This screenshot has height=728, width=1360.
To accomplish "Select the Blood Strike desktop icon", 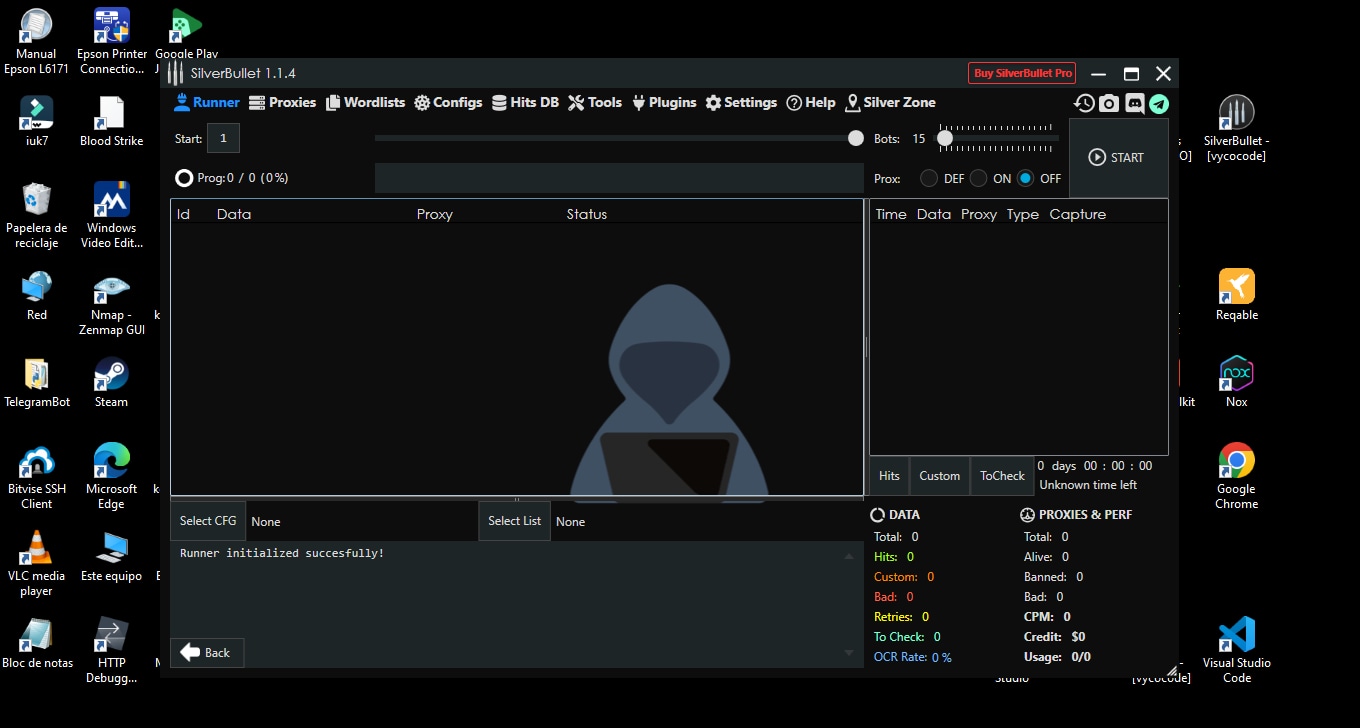I will pyautogui.click(x=112, y=121).
